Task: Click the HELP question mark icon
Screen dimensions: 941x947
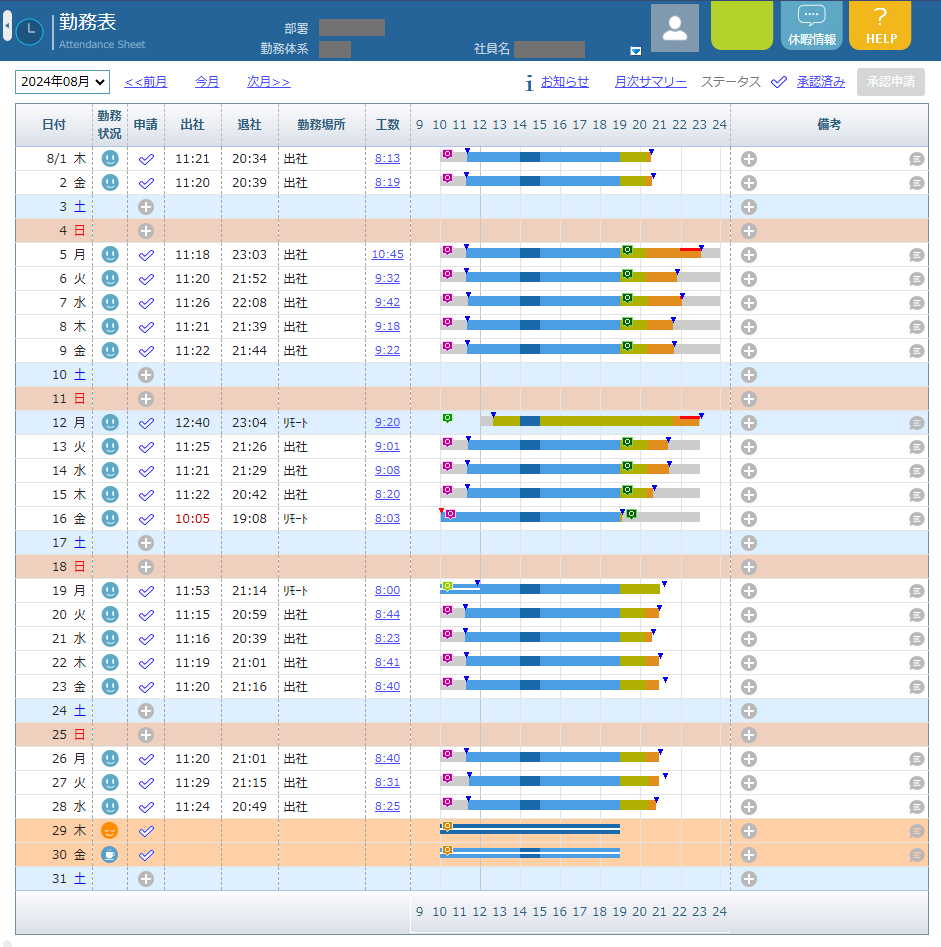Action: [x=880, y=18]
